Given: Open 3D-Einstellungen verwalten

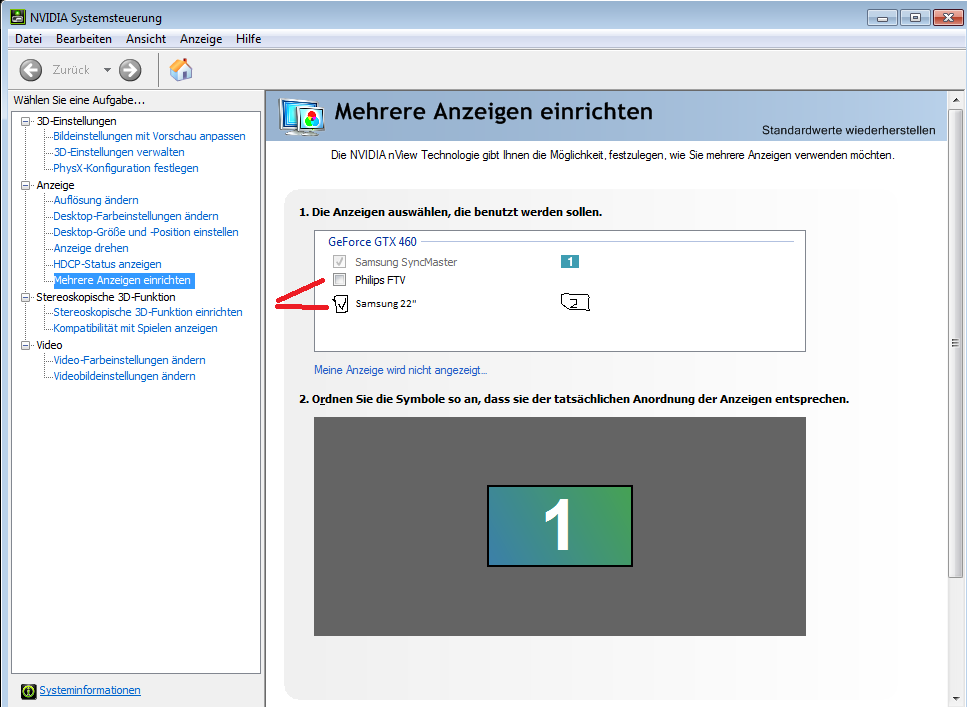Looking at the screenshot, I should 119,152.
